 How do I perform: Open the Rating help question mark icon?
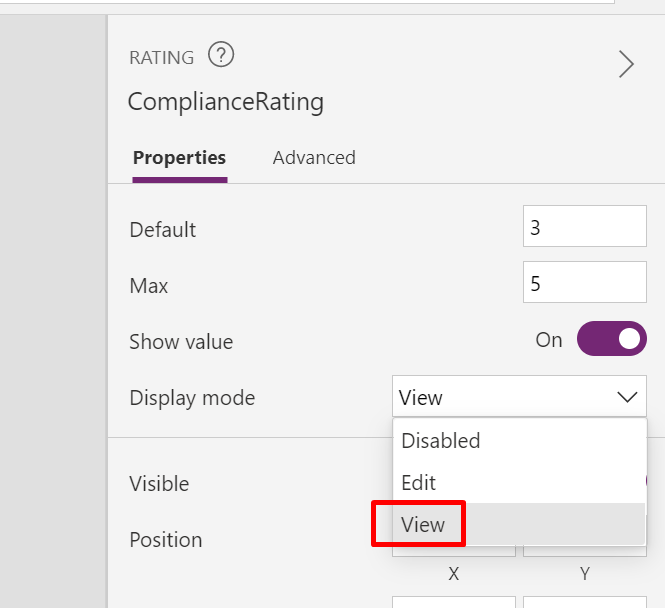(221, 55)
